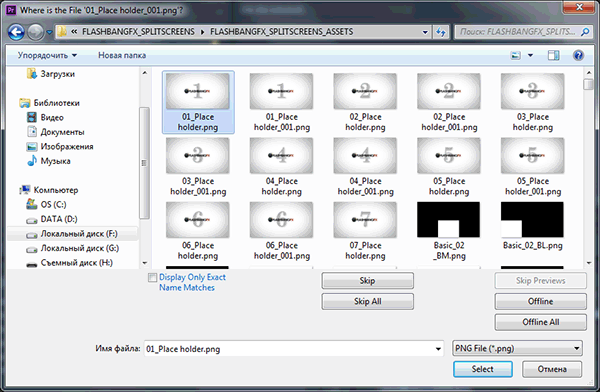
Task: Click the Skip All button
Action: coord(367,301)
